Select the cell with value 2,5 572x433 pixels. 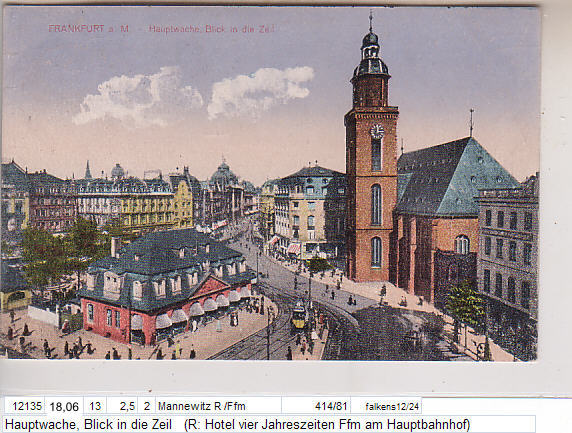click(122, 406)
